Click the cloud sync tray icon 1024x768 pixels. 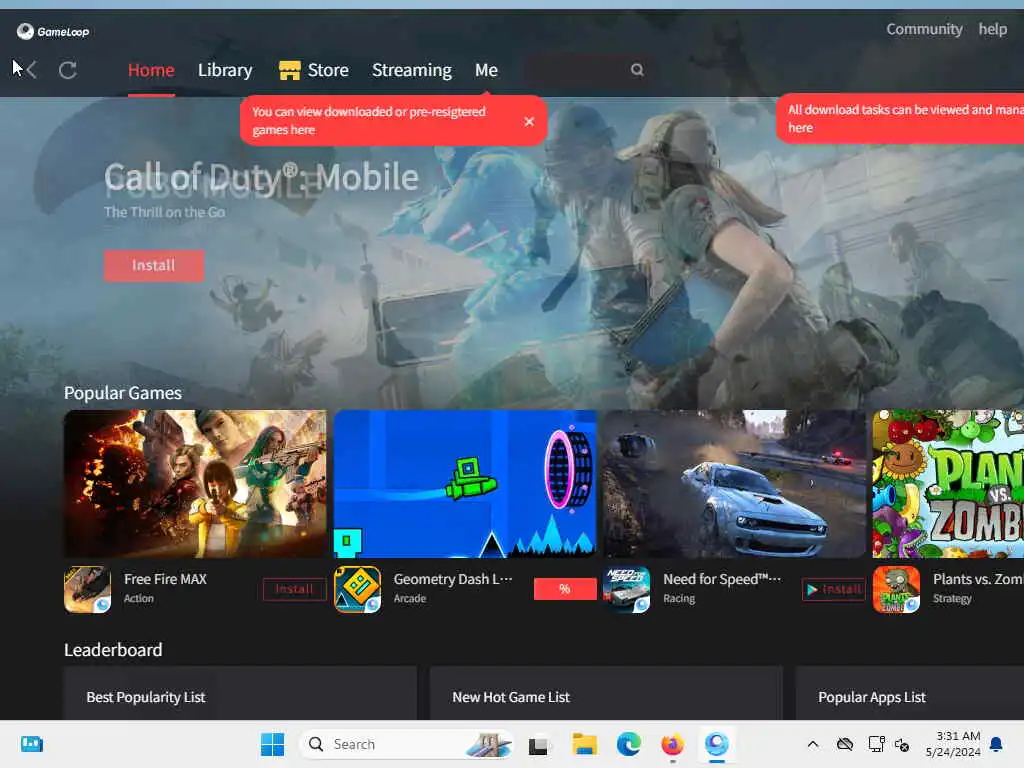pos(845,744)
